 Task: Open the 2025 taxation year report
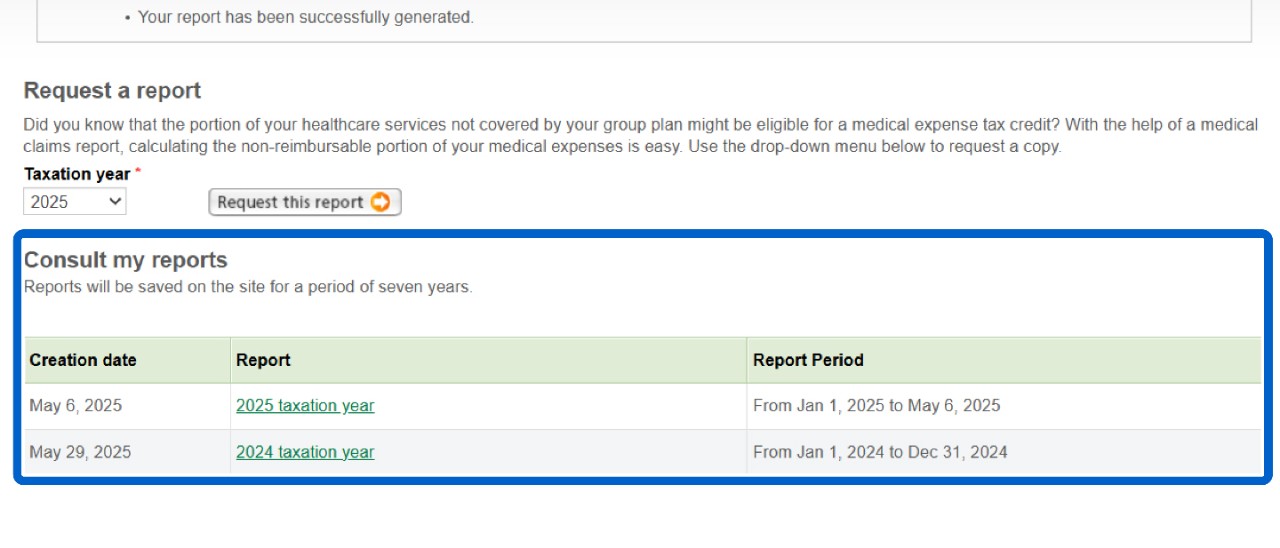point(305,406)
